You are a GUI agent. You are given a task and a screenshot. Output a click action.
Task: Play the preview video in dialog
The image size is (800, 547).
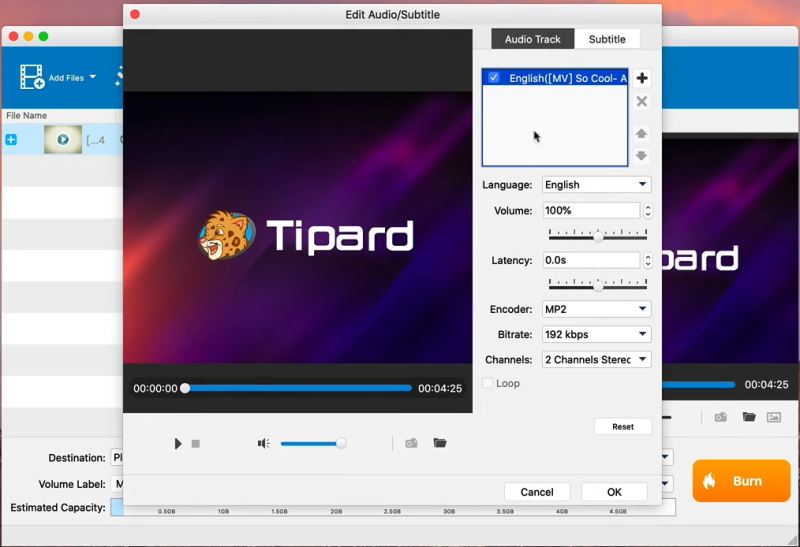coord(178,443)
